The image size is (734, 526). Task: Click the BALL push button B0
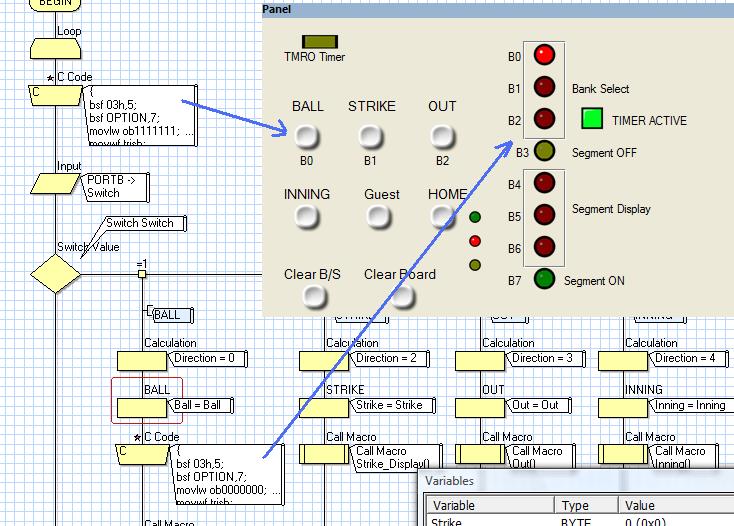pyautogui.click(x=307, y=137)
